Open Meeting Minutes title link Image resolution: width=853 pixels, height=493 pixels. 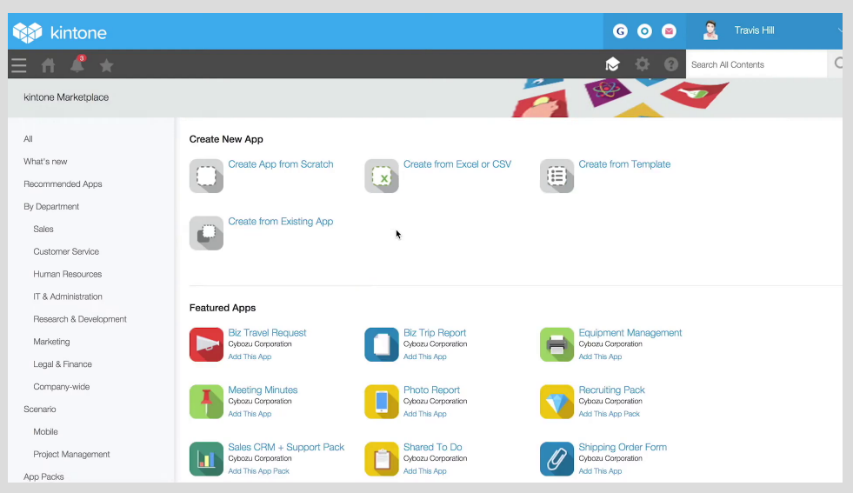263,390
